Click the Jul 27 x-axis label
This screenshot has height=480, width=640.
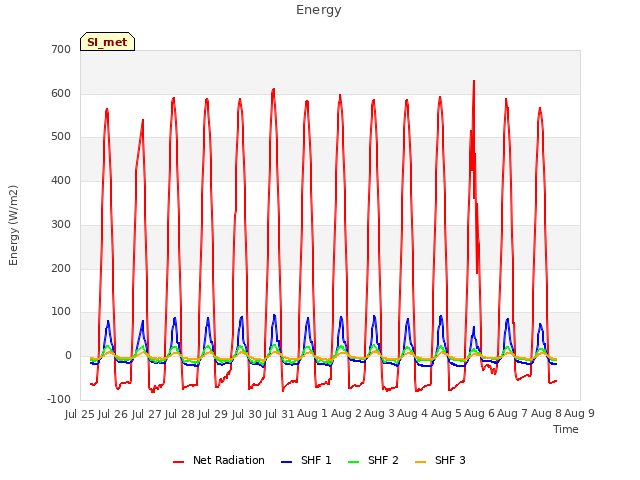click(x=147, y=414)
